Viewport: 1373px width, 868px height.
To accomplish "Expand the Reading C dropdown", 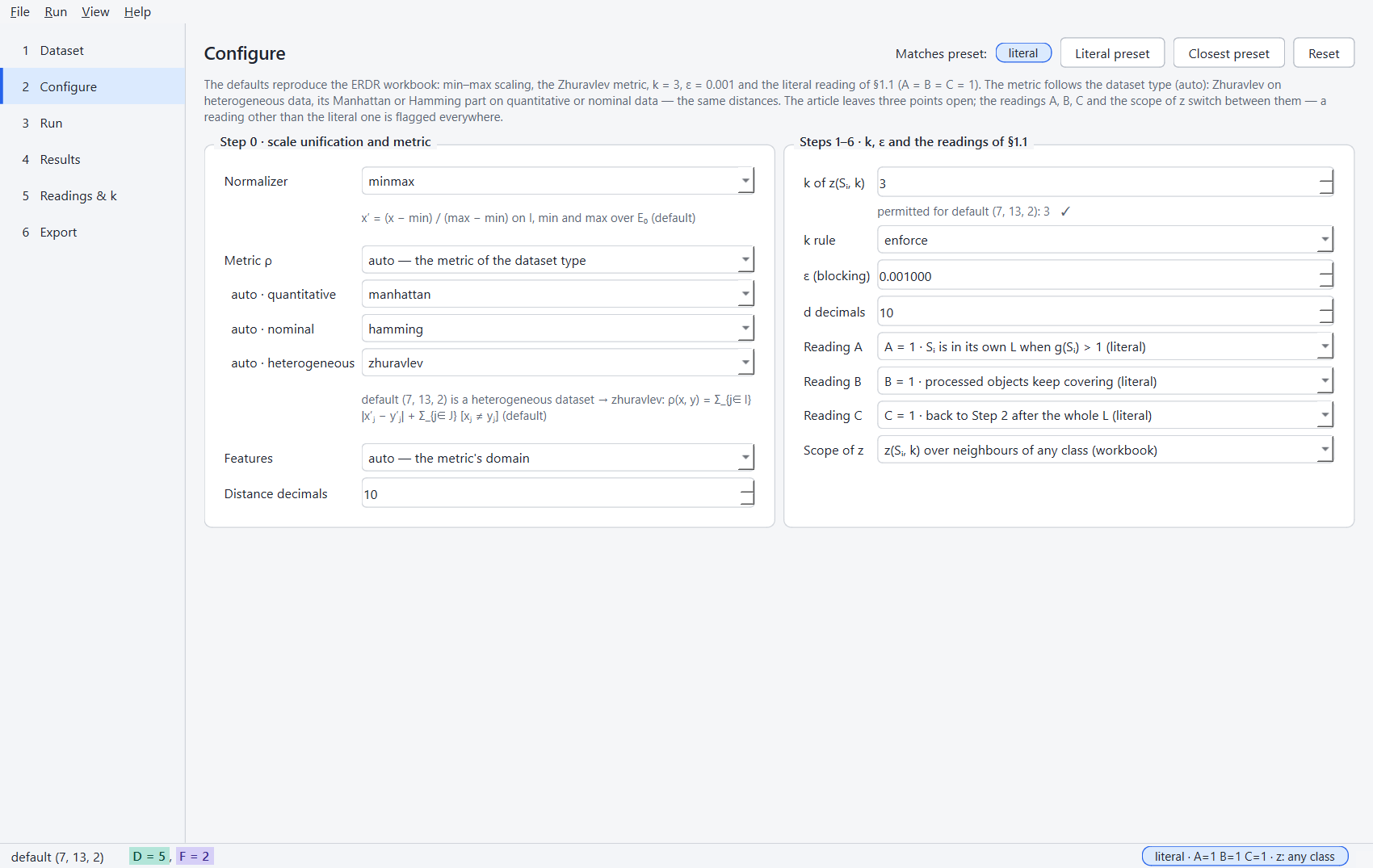I will [1105, 415].
